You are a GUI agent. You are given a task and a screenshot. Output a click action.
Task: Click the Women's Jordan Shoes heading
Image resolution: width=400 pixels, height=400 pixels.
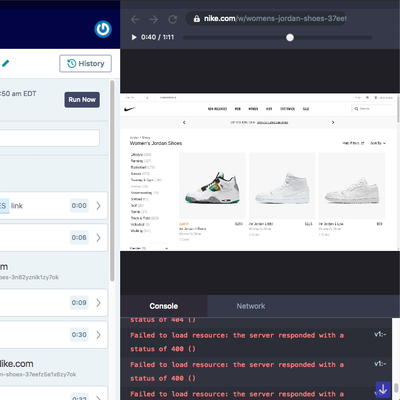tap(156, 143)
